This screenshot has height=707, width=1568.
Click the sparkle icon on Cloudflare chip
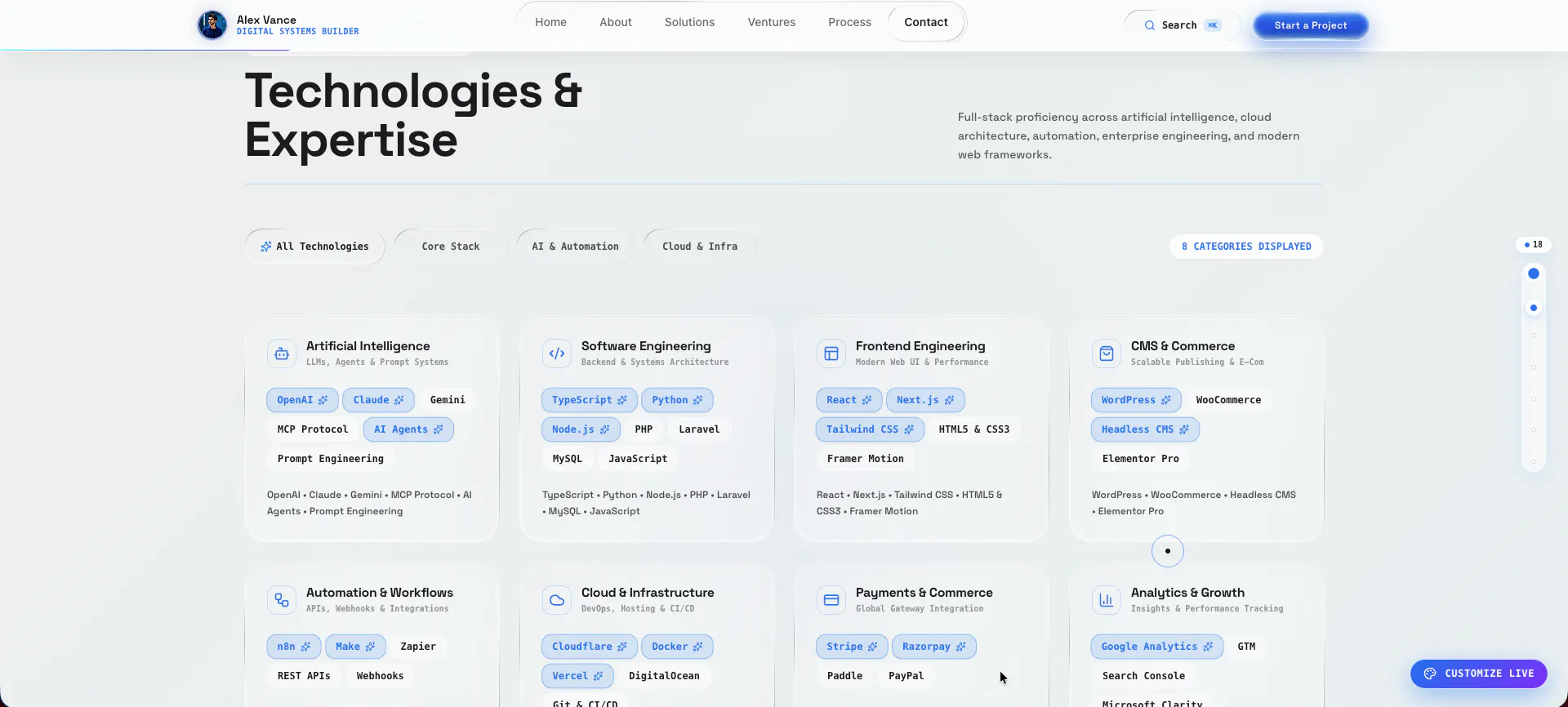click(x=621, y=647)
